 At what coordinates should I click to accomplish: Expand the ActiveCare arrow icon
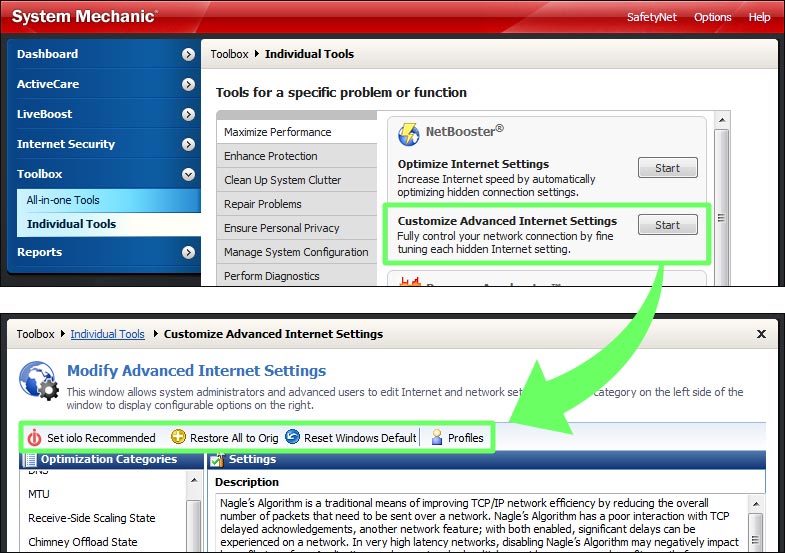[188, 84]
